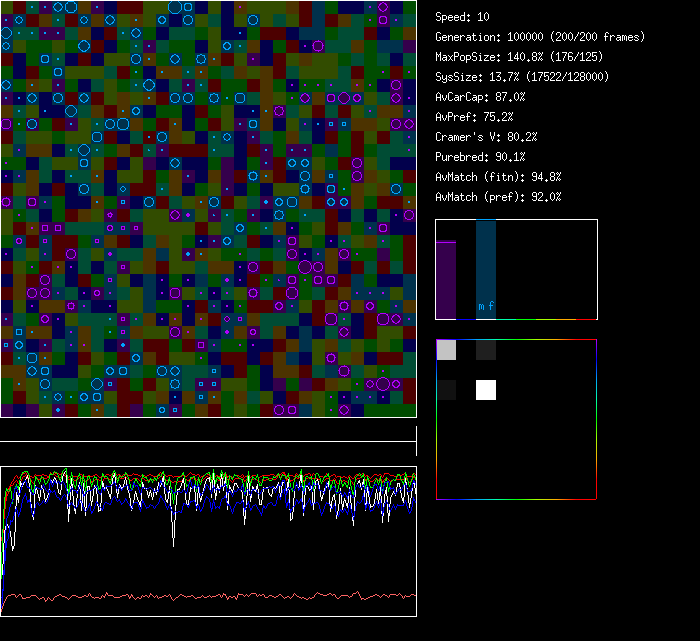Click the AvMatch (pref) statistic line
This screenshot has width=700, height=641.
[x=498, y=197]
